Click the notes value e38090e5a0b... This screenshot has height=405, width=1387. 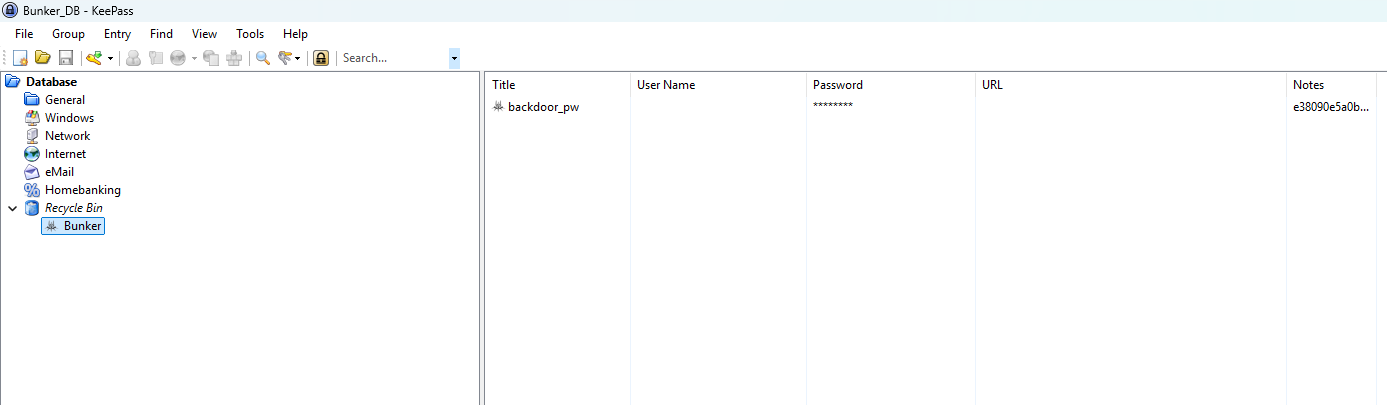coord(1332,107)
